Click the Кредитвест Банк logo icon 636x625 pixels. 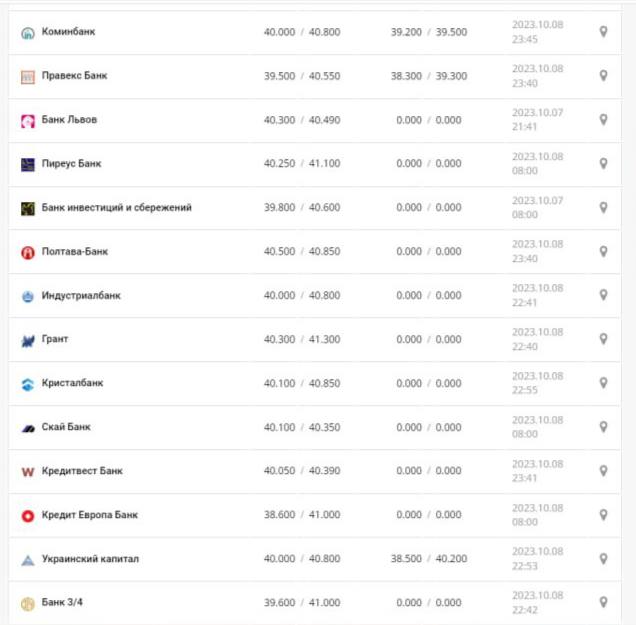[x=28, y=472]
